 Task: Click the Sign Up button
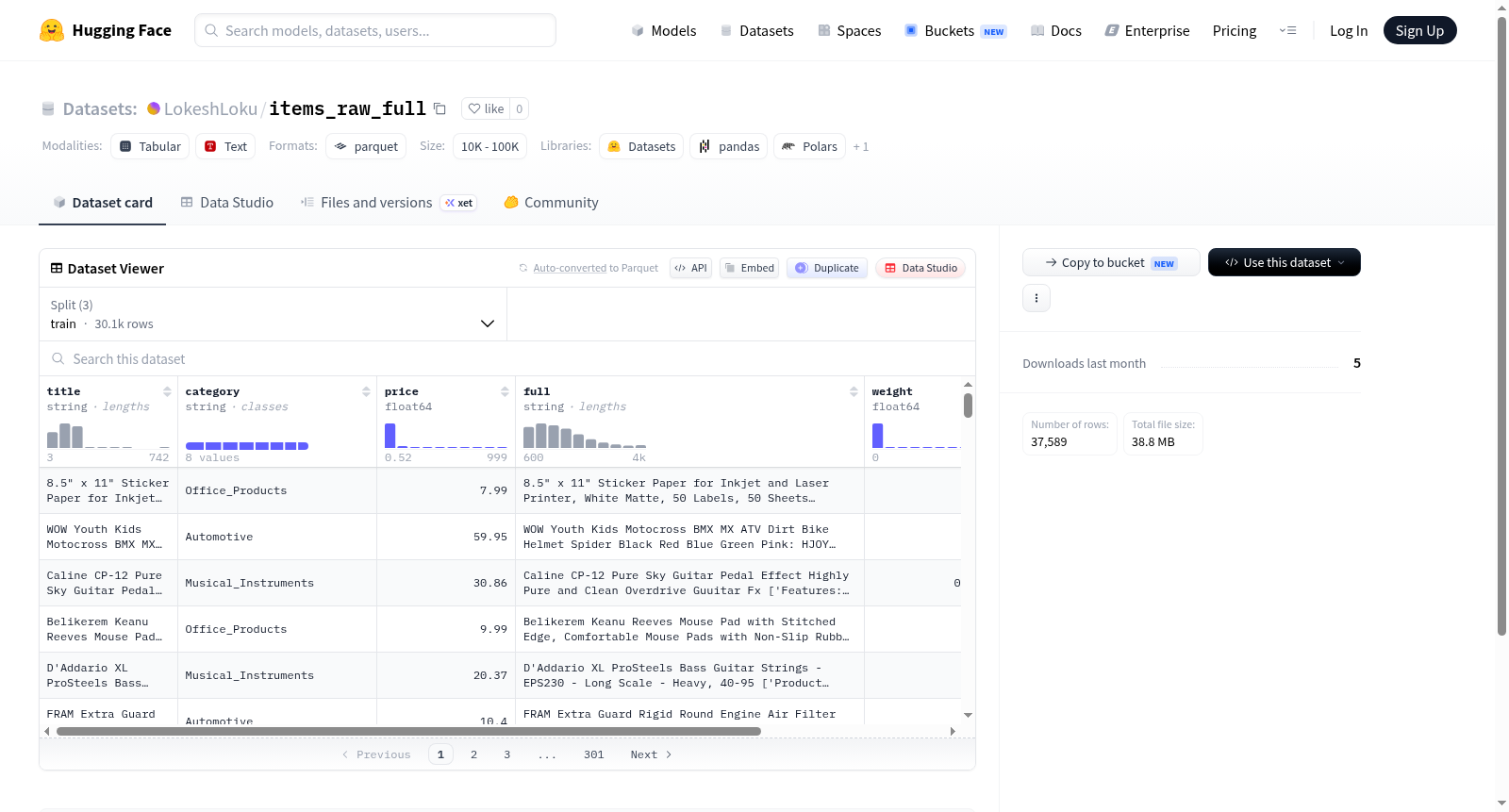pyautogui.click(x=1419, y=30)
